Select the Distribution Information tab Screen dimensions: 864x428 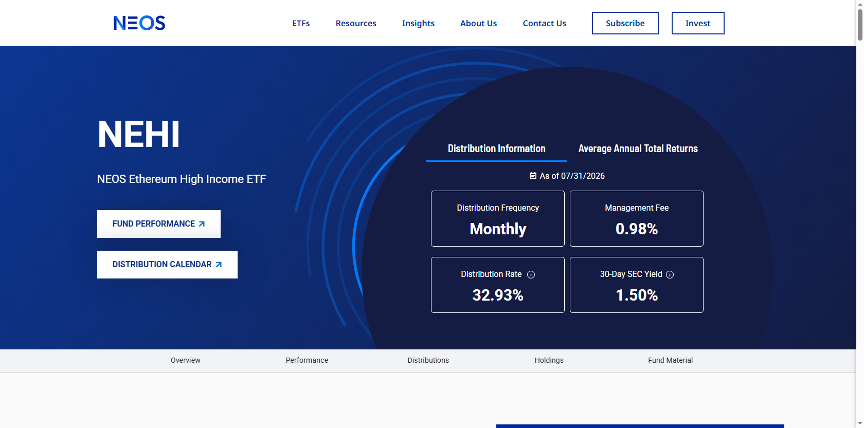pyautogui.click(x=496, y=149)
